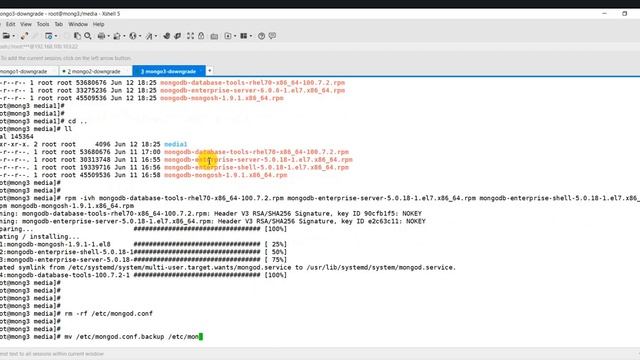Click the record/logging toolbar icon
Screen dimensions: 640x360
pos(228,36)
